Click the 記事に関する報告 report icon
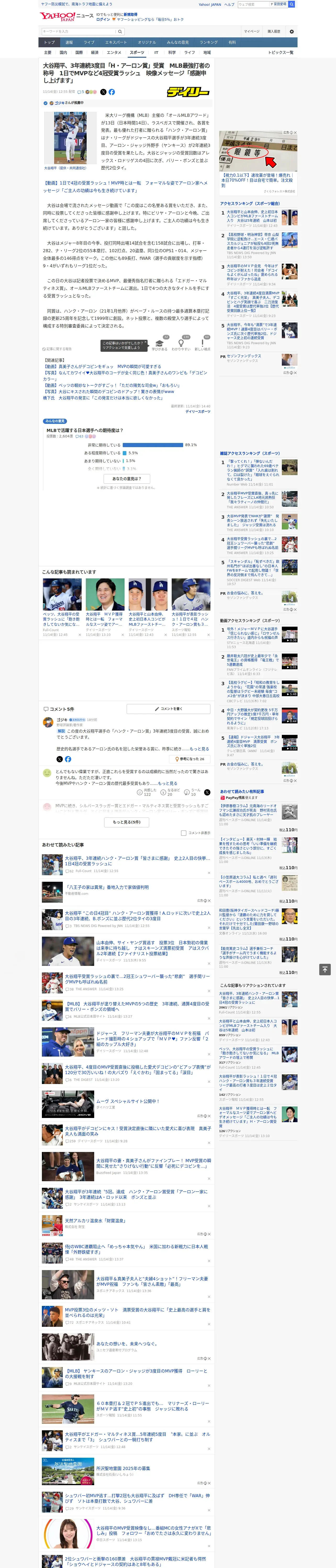 44,349
